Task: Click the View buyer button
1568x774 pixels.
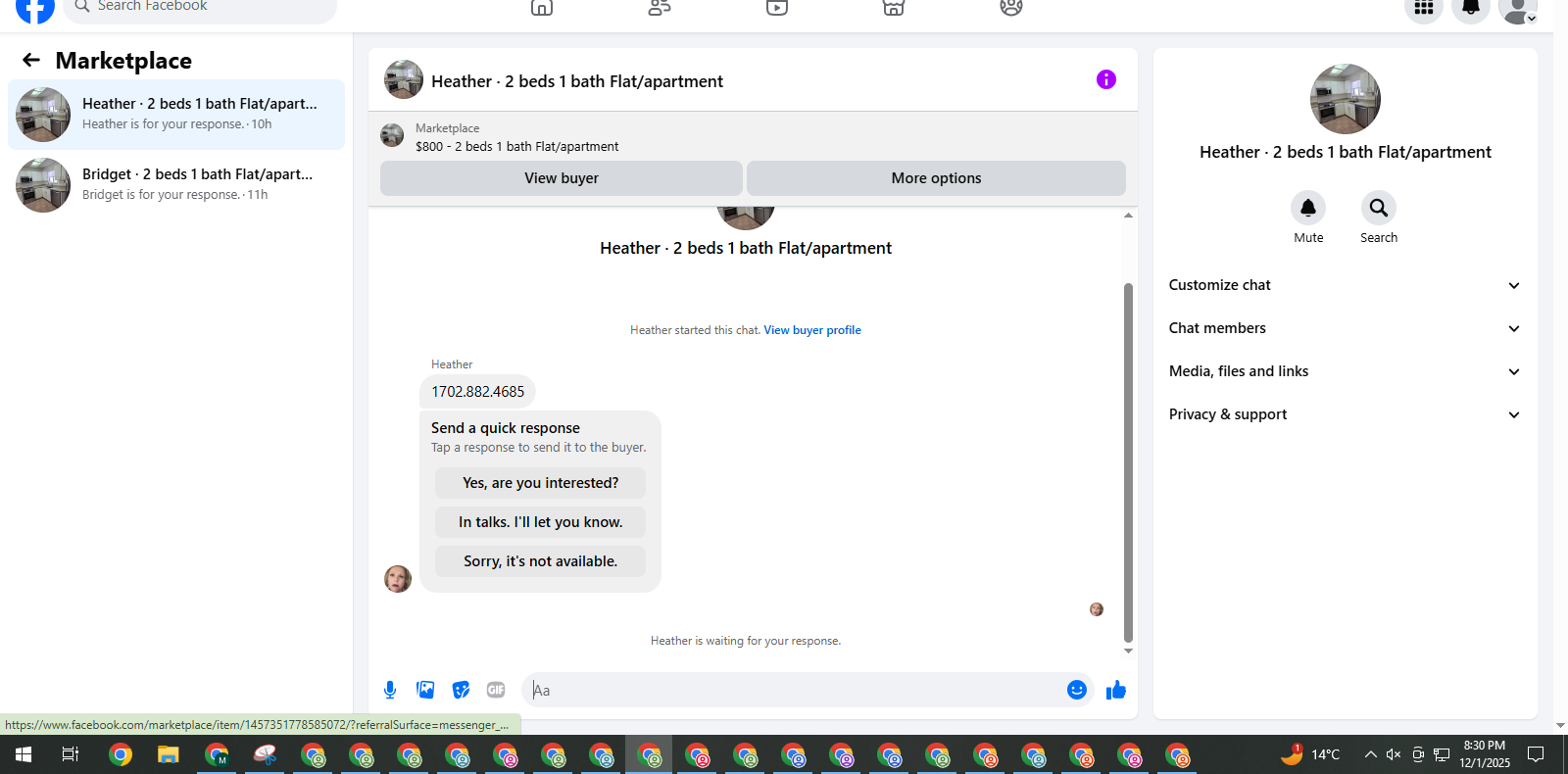Action: click(562, 178)
